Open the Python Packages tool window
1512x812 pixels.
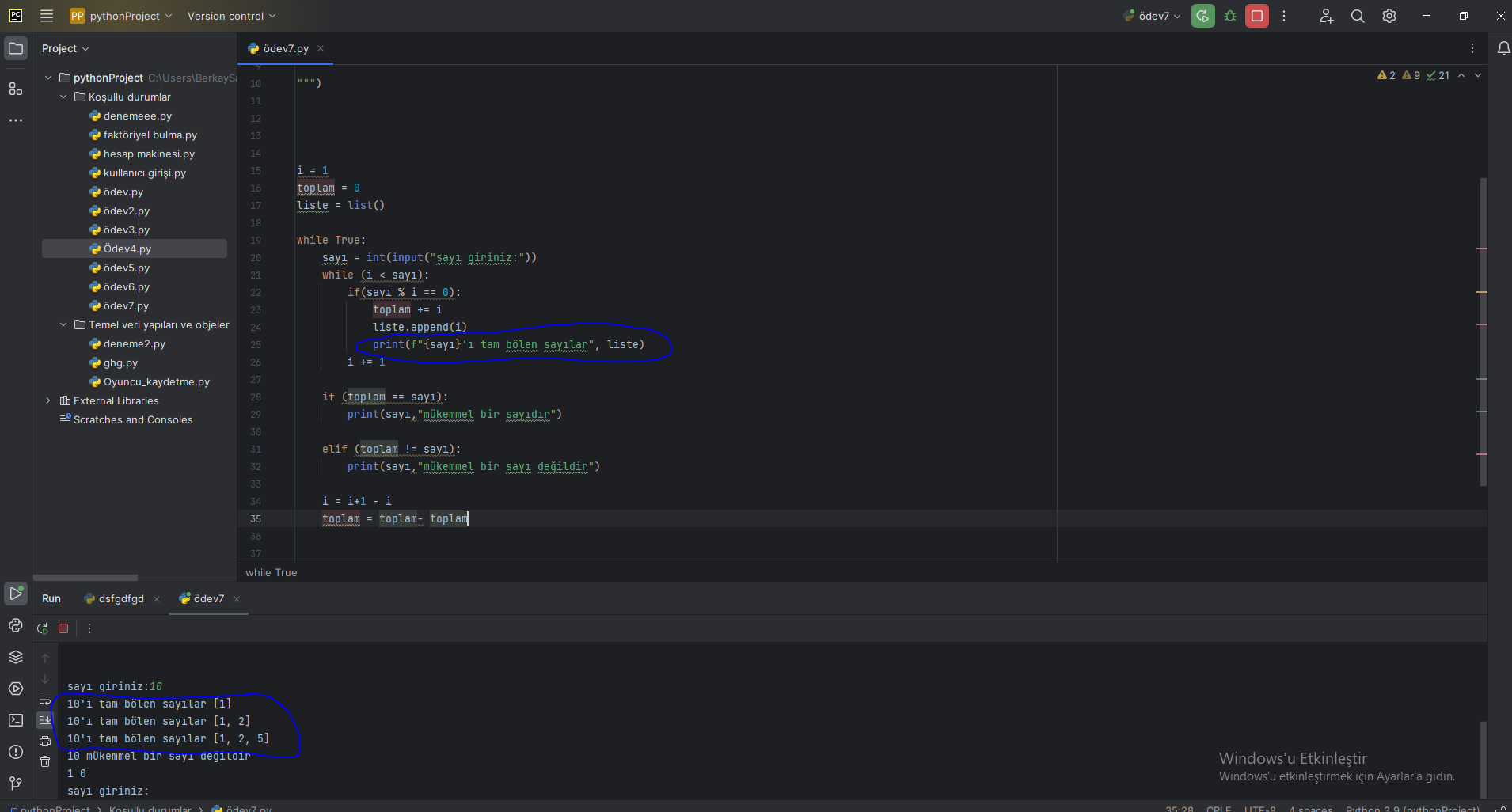pyautogui.click(x=16, y=657)
